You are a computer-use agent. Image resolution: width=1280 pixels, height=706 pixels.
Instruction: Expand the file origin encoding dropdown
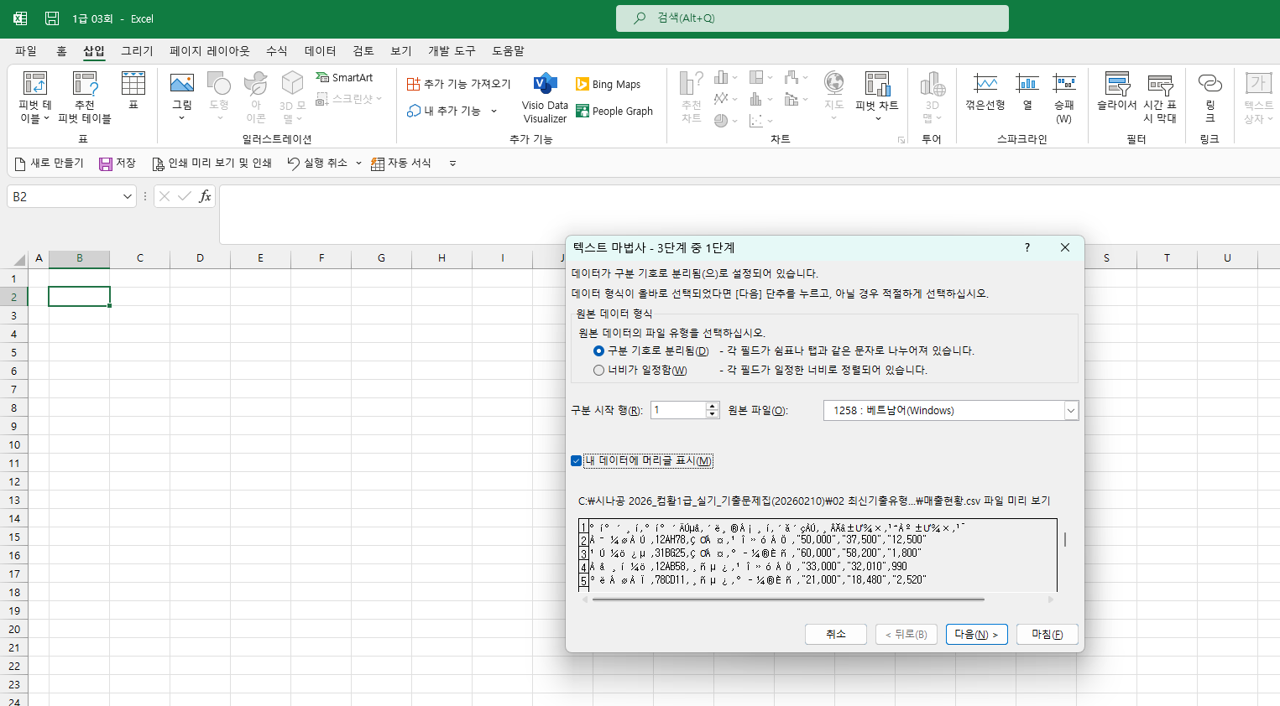pos(1071,411)
